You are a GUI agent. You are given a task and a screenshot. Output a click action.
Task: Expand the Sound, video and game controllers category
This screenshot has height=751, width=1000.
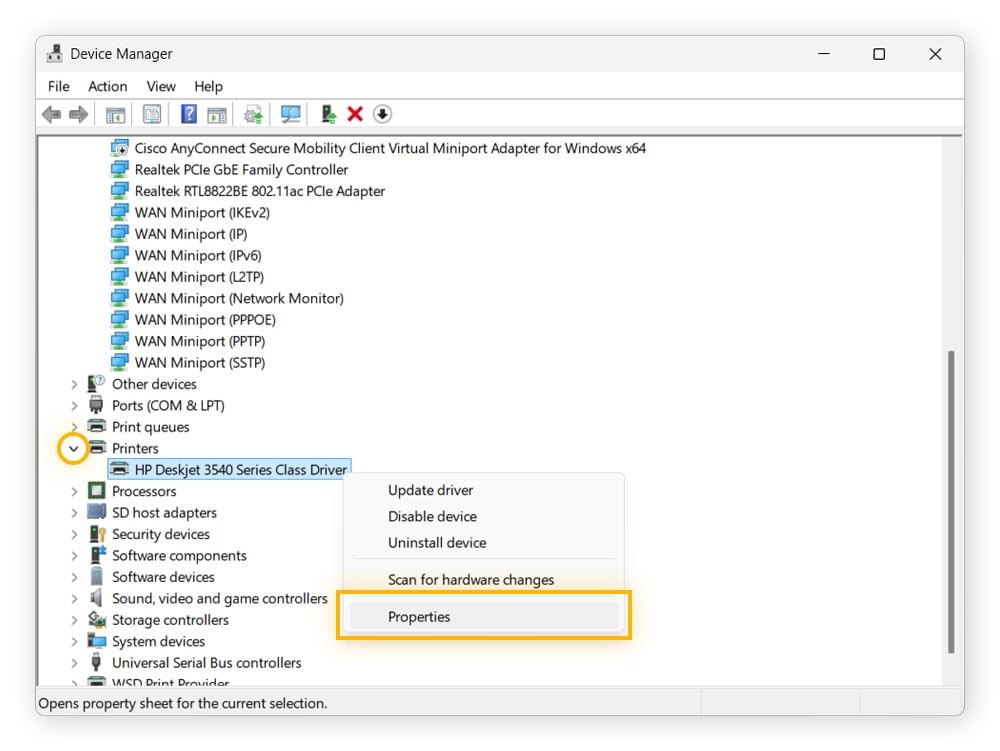(73, 598)
